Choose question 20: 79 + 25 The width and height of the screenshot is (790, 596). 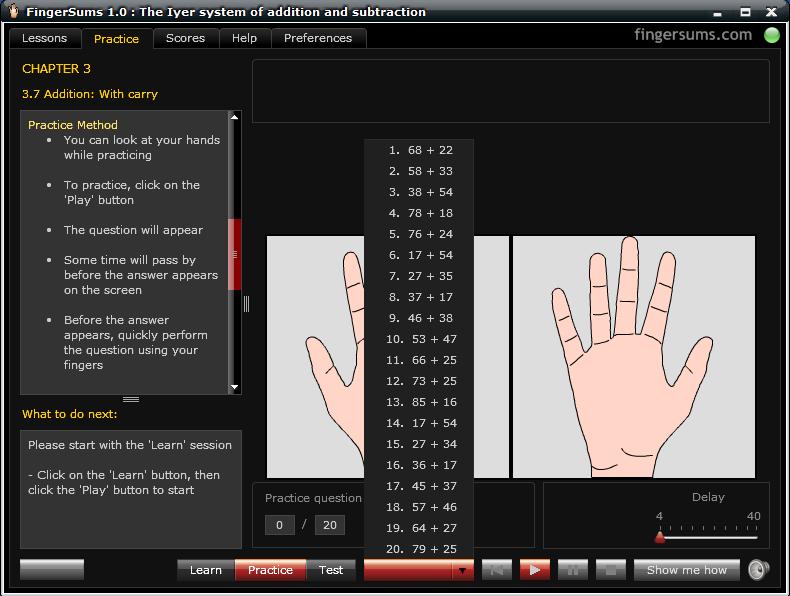coord(420,549)
